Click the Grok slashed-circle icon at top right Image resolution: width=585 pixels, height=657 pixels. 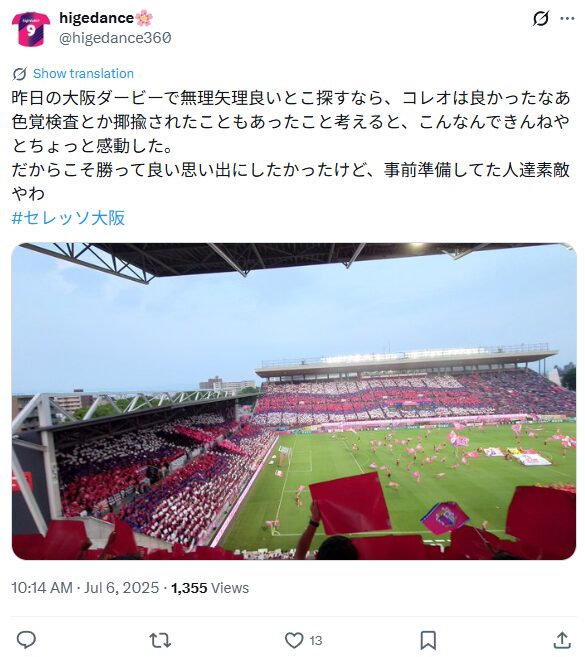tap(541, 18)
